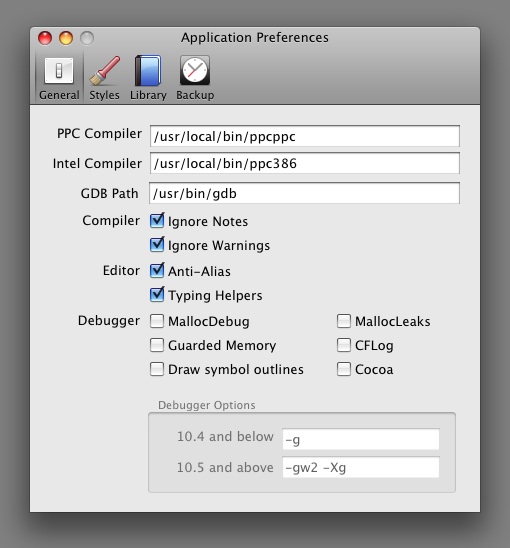This screenshot has width=510, height=548.
Task: Check the Cocoa debugger checkbox
Action: (344, 369)
